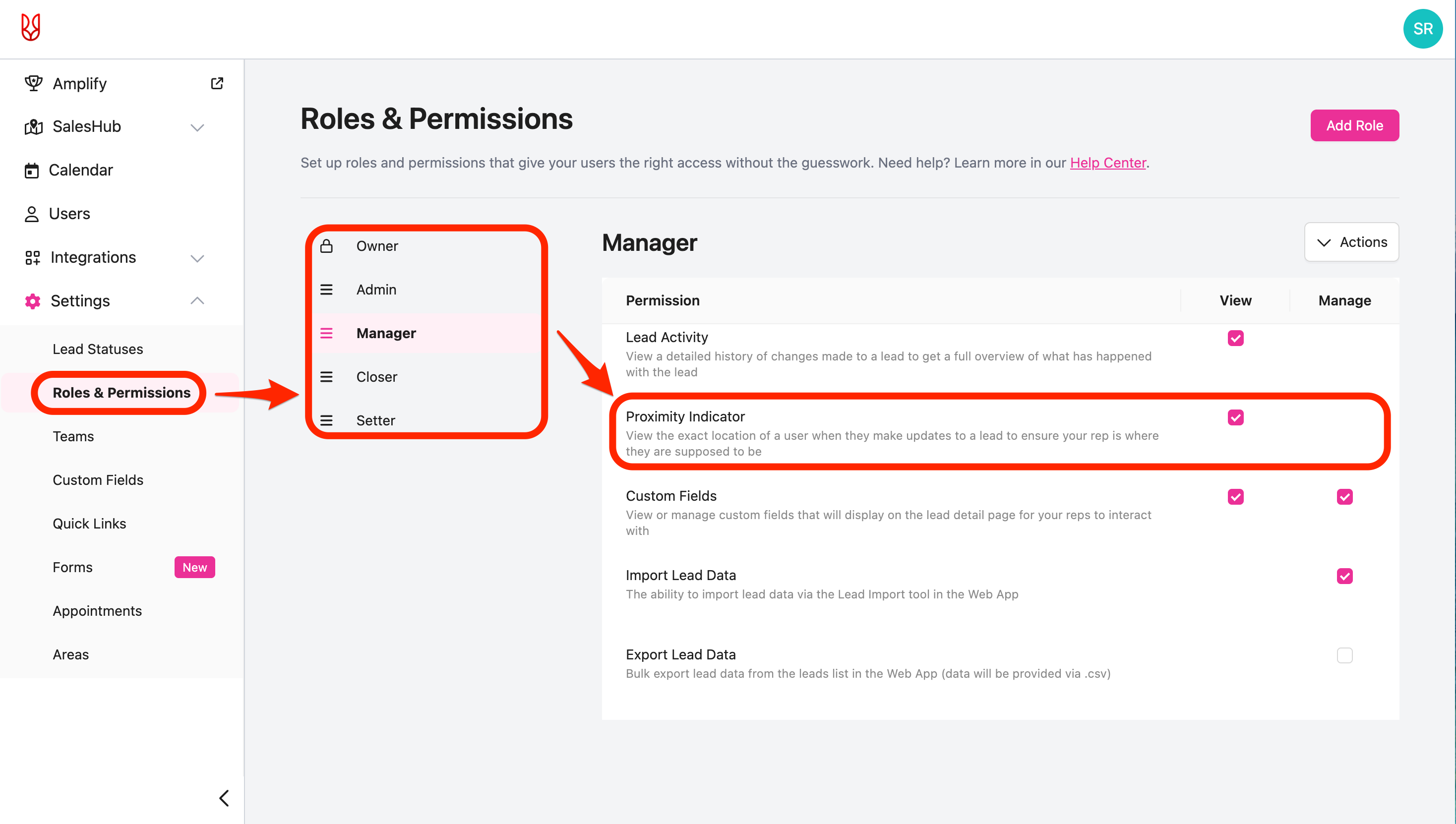This screenshot has width=1456, height=824.
Task: Collapse the Settings section chevron
Action: pos(197,301)
